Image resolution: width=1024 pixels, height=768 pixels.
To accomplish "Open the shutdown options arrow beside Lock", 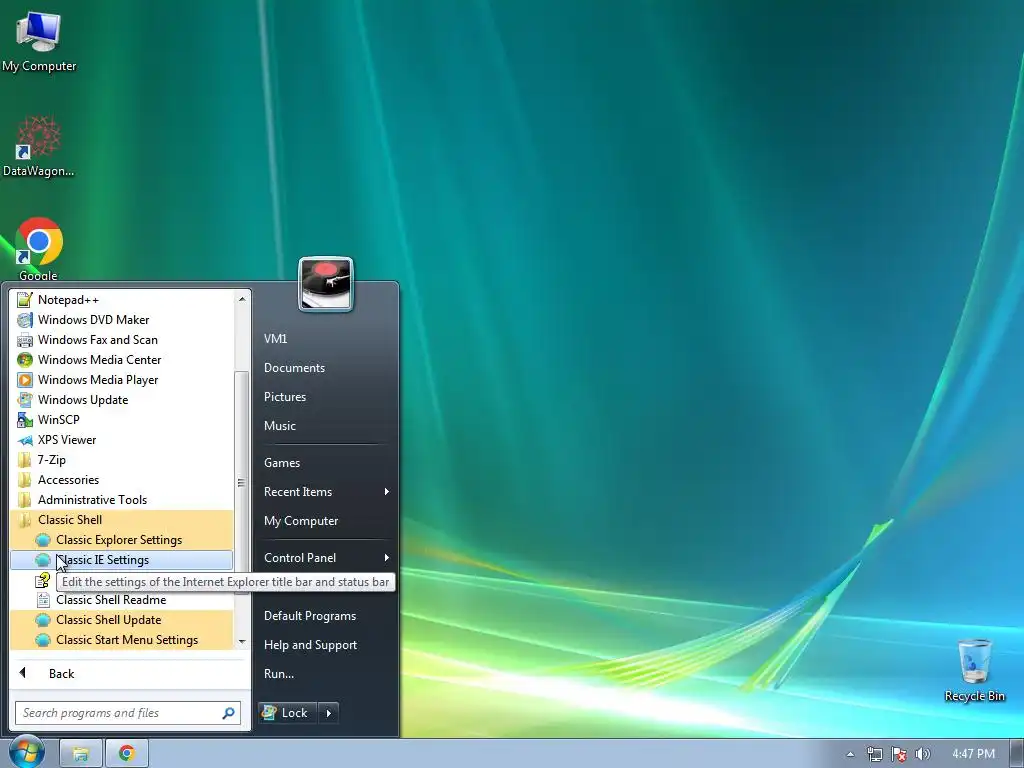I will (328, 713).
